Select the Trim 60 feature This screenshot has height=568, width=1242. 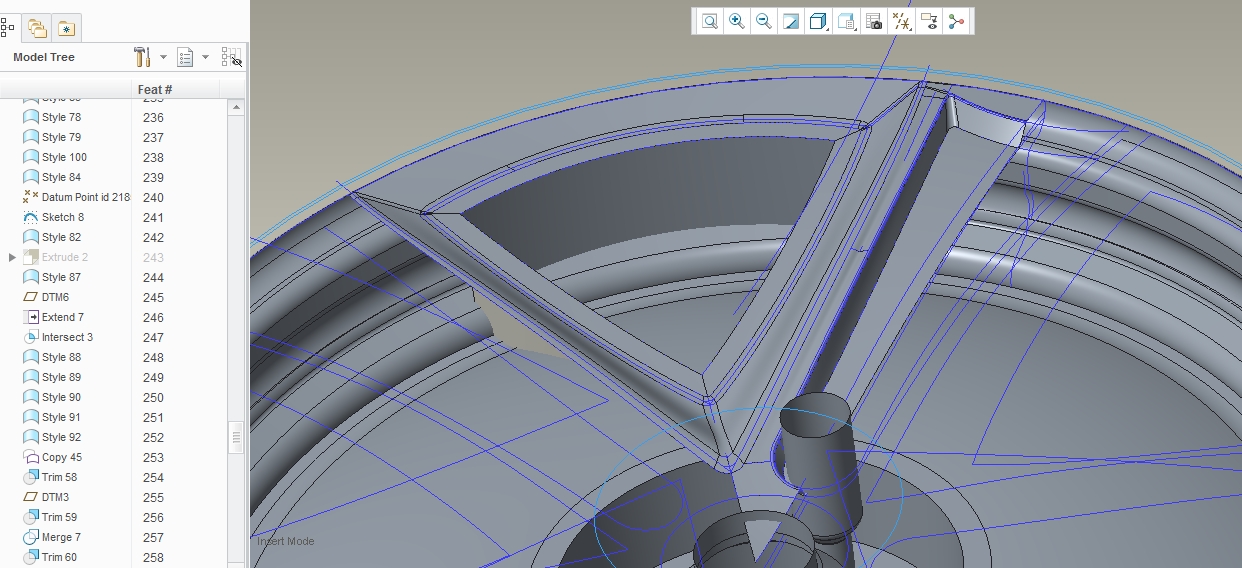click(x=59, y=557)
